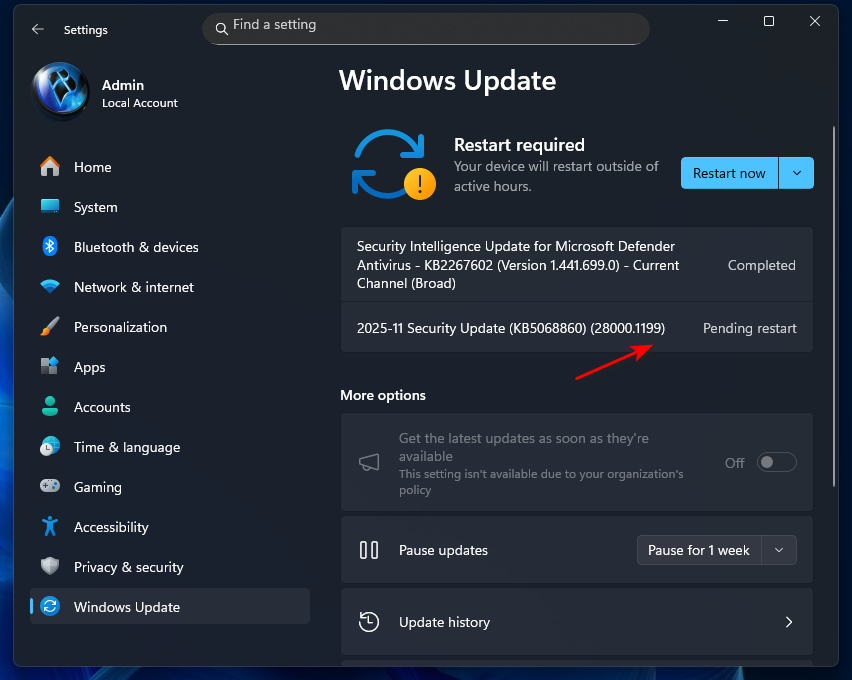Click the Completed status text
The image size is (852, 680).
point(762,265)
